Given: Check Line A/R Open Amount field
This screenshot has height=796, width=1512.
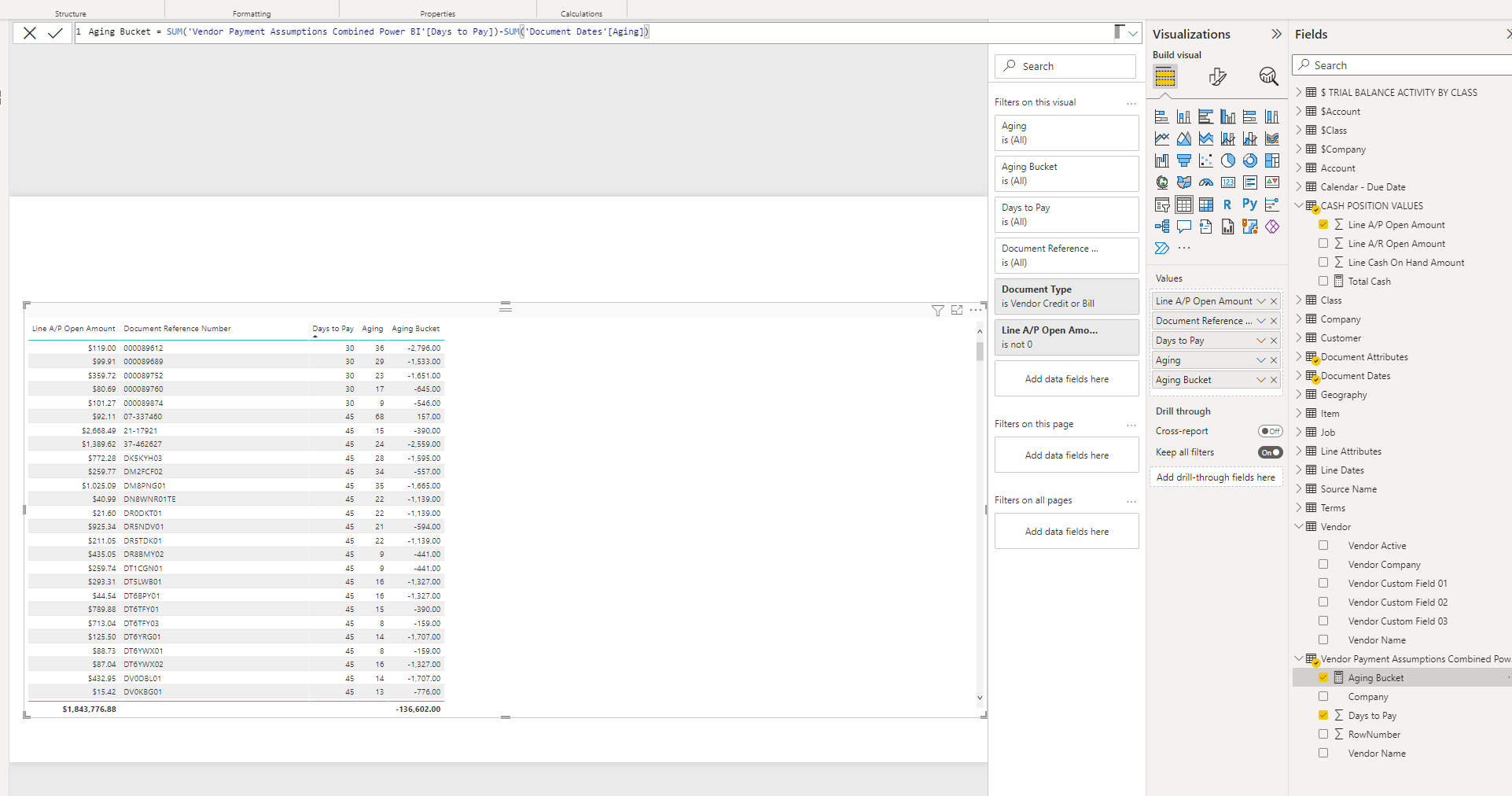Looking at the screenshot, I should [x=1323, y=243].
